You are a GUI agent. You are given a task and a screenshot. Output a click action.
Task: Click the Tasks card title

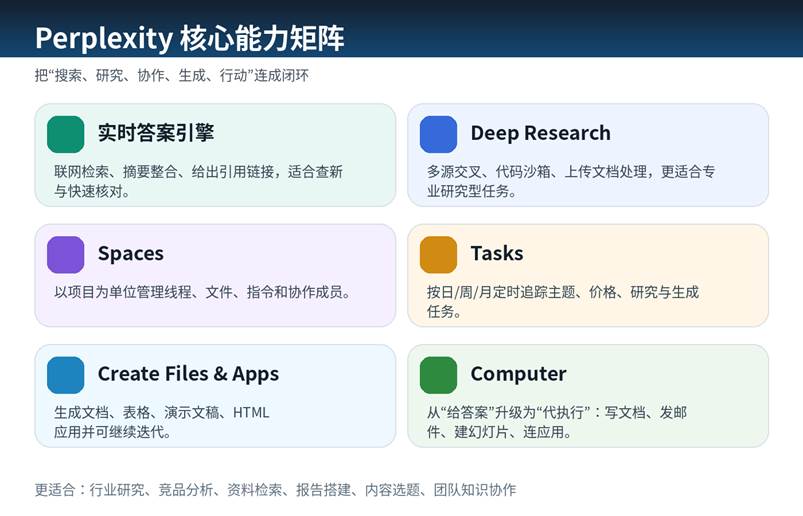tap(497, 253)
